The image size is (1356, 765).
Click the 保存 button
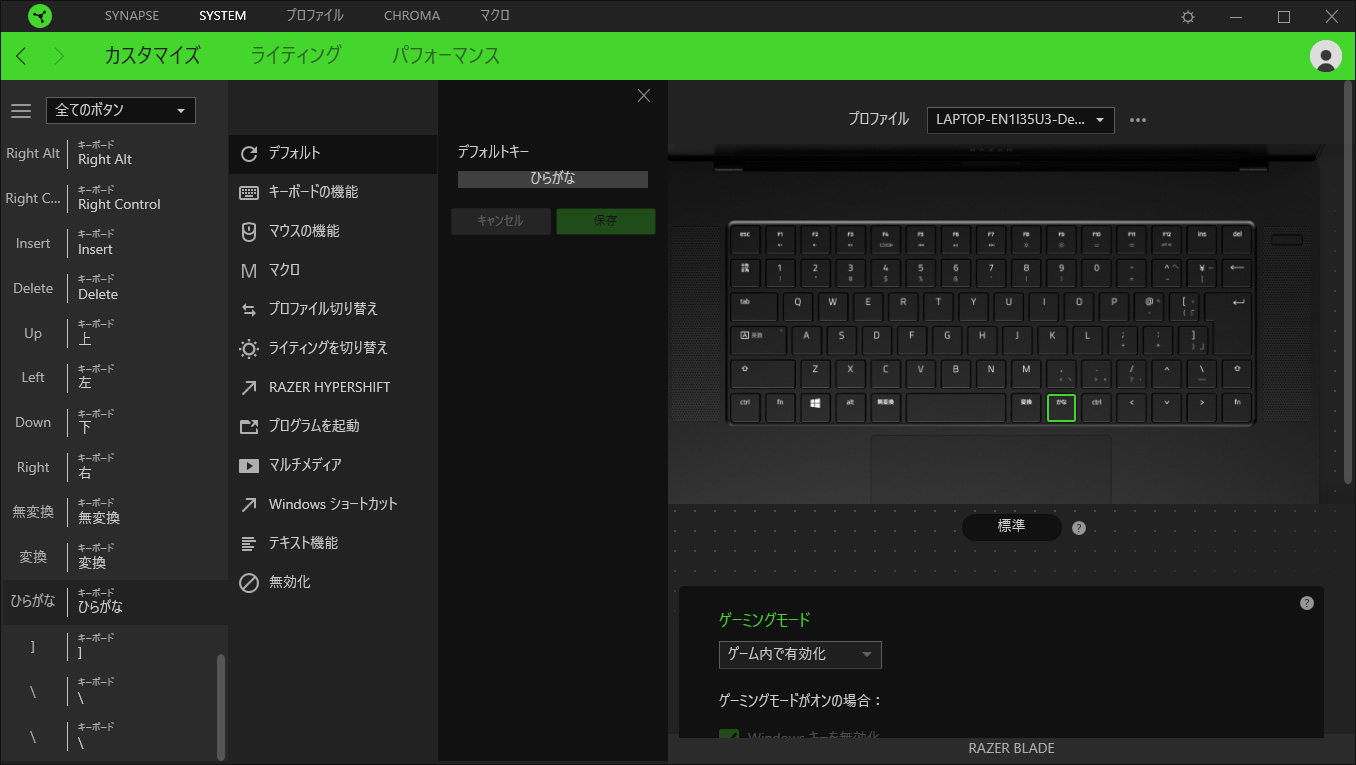click(x=606, y=221)
